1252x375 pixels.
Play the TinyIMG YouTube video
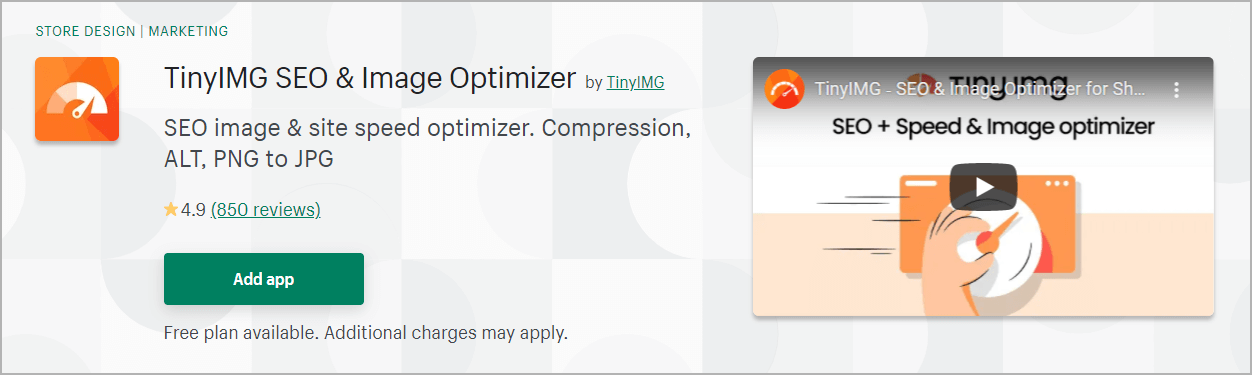[983, 187]
